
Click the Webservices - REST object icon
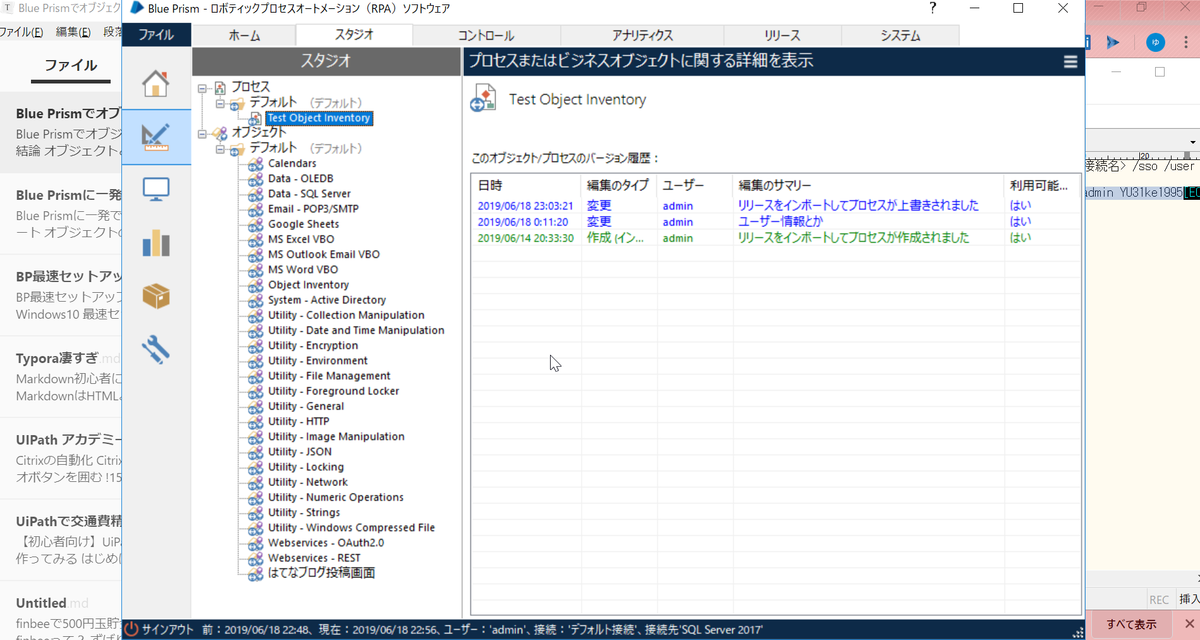click(256, 558)
